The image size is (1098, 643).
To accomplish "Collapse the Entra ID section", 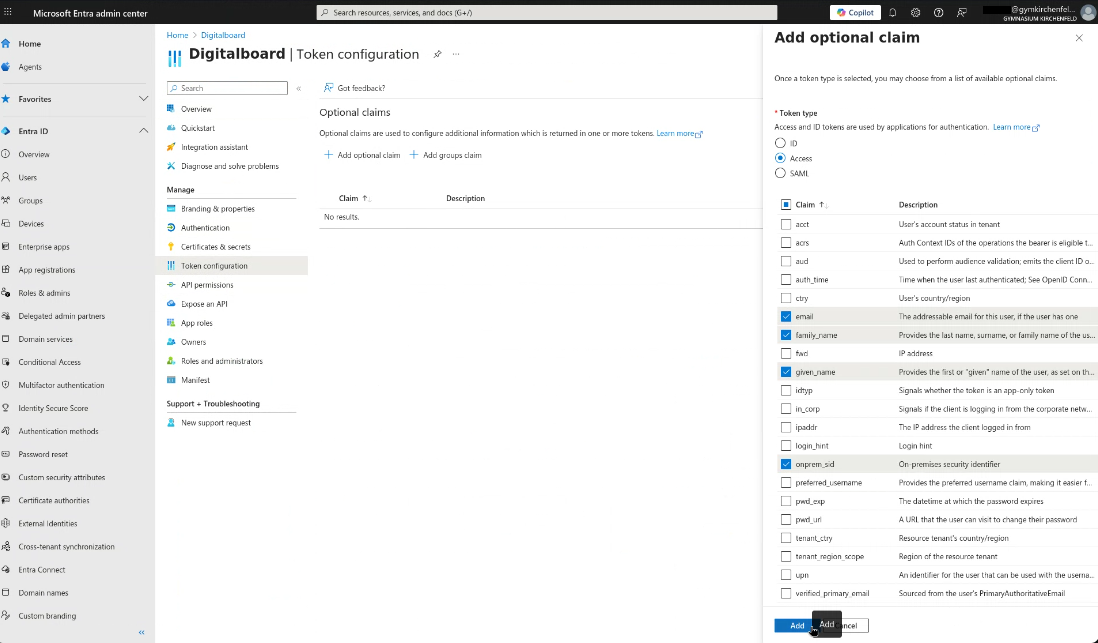I will click(143, 129).
